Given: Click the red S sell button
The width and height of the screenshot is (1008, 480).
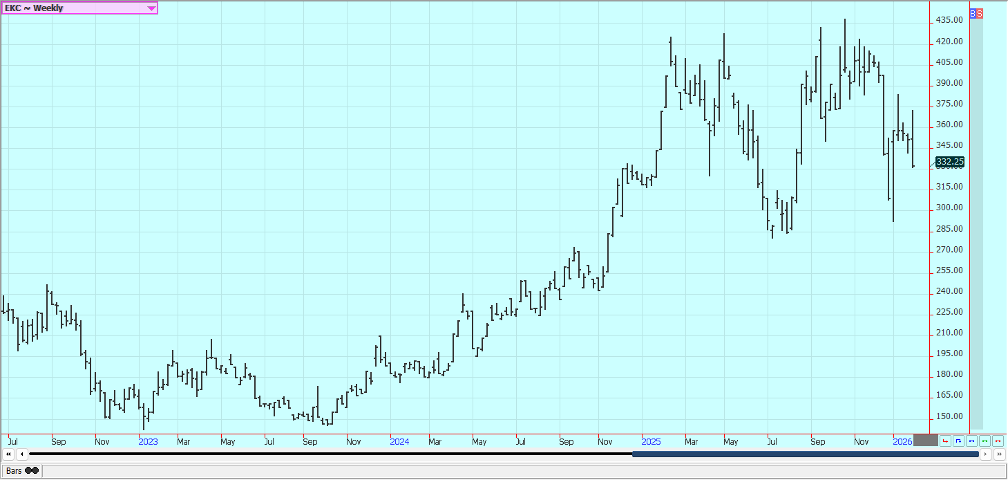Looking at the screenshot, I should [980, 13].
